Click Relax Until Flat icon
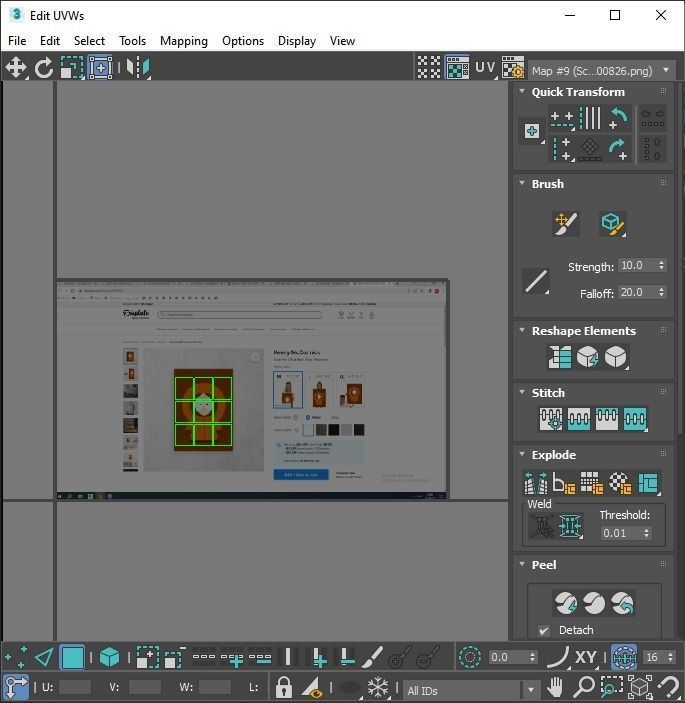The image size is (685, 703). [587, 357]
